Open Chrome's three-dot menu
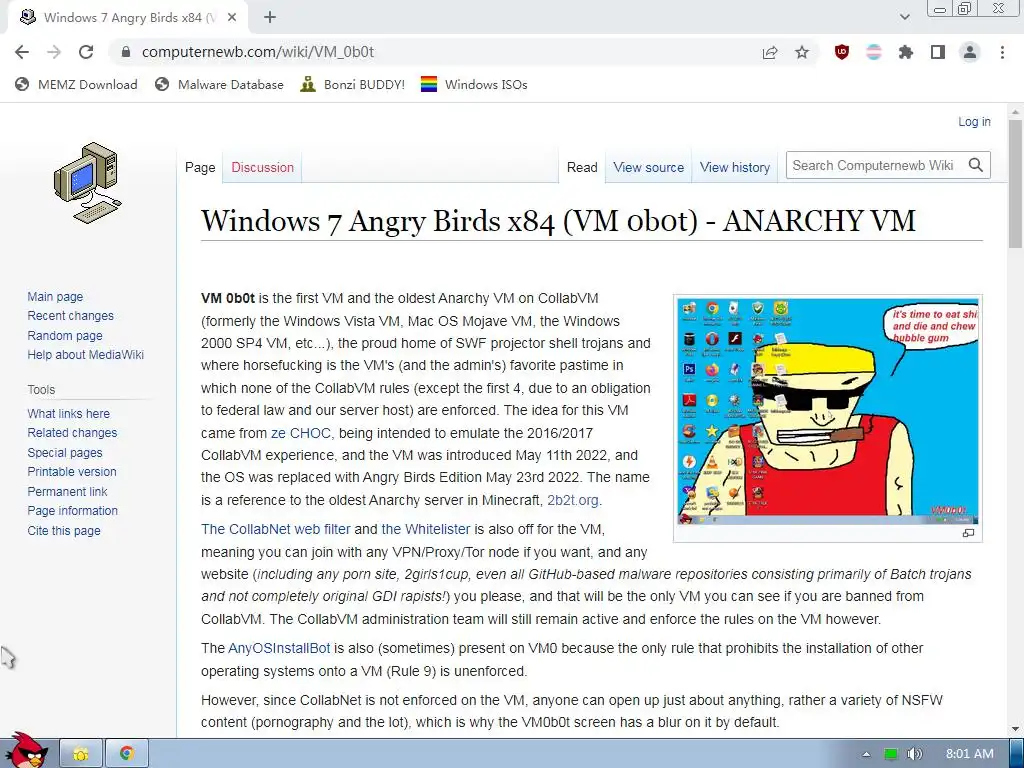 [1002, 52]
